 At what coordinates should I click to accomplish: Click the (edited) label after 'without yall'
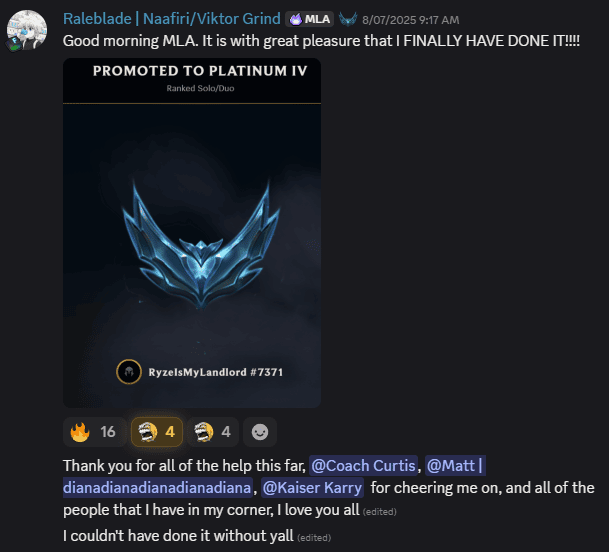314,538
